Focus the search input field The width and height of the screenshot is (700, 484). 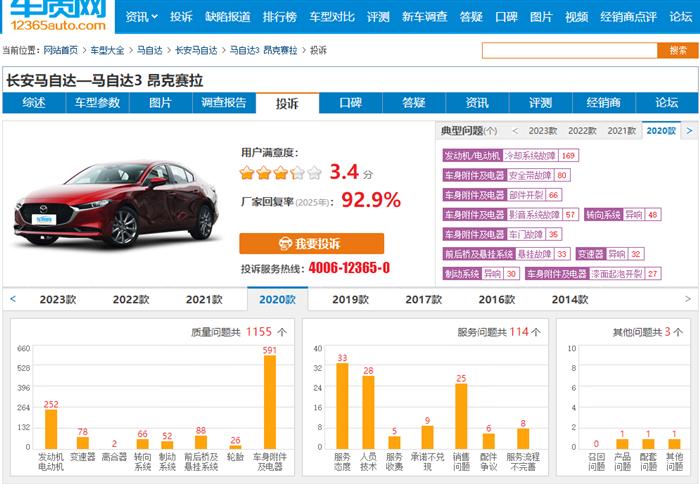point(570,50)
